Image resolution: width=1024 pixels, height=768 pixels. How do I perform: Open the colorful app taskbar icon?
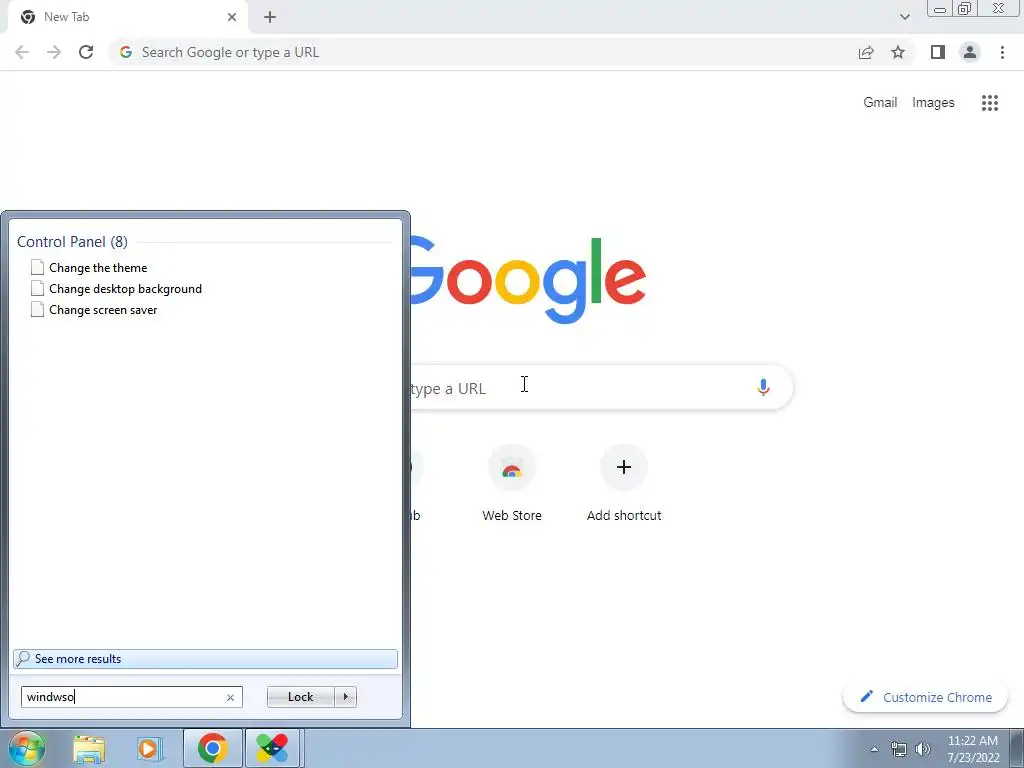272,748
